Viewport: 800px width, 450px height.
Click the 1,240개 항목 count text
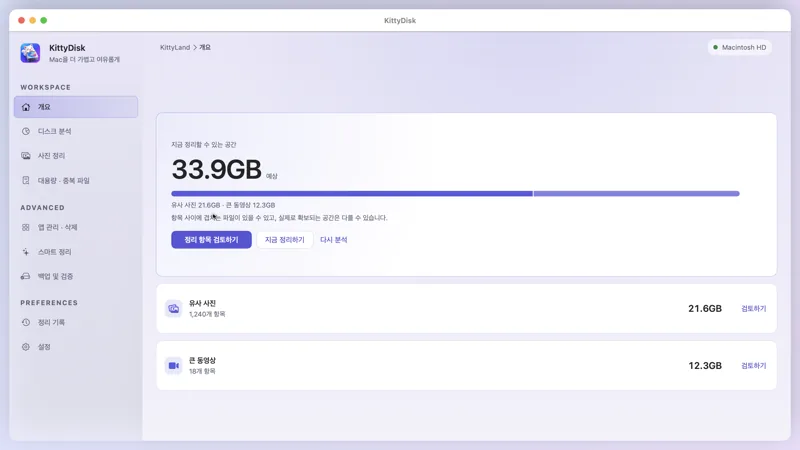pos(207,314)
